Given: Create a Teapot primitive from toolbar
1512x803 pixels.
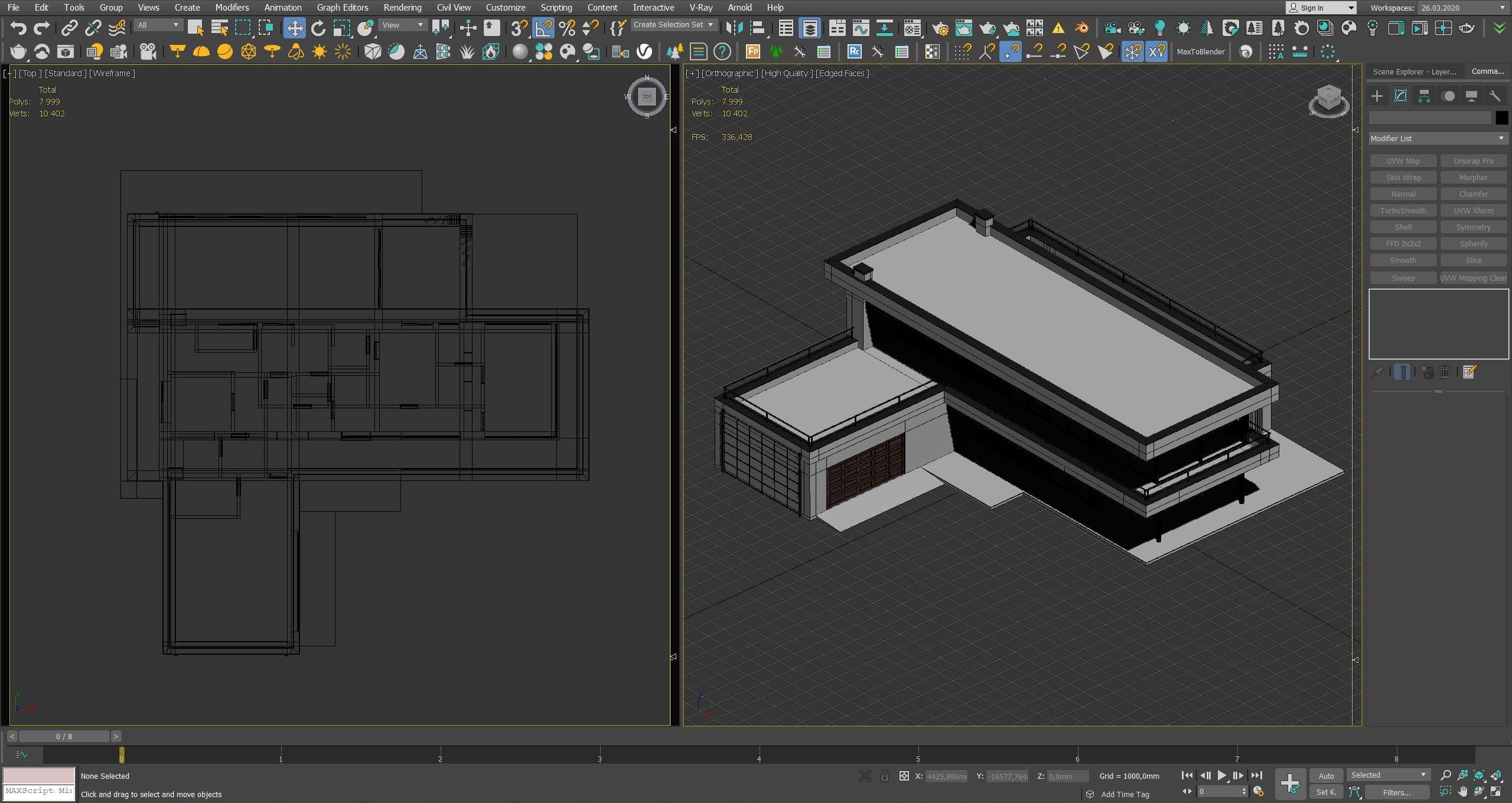Looking at the screenshot, I should tap(18, 52).
